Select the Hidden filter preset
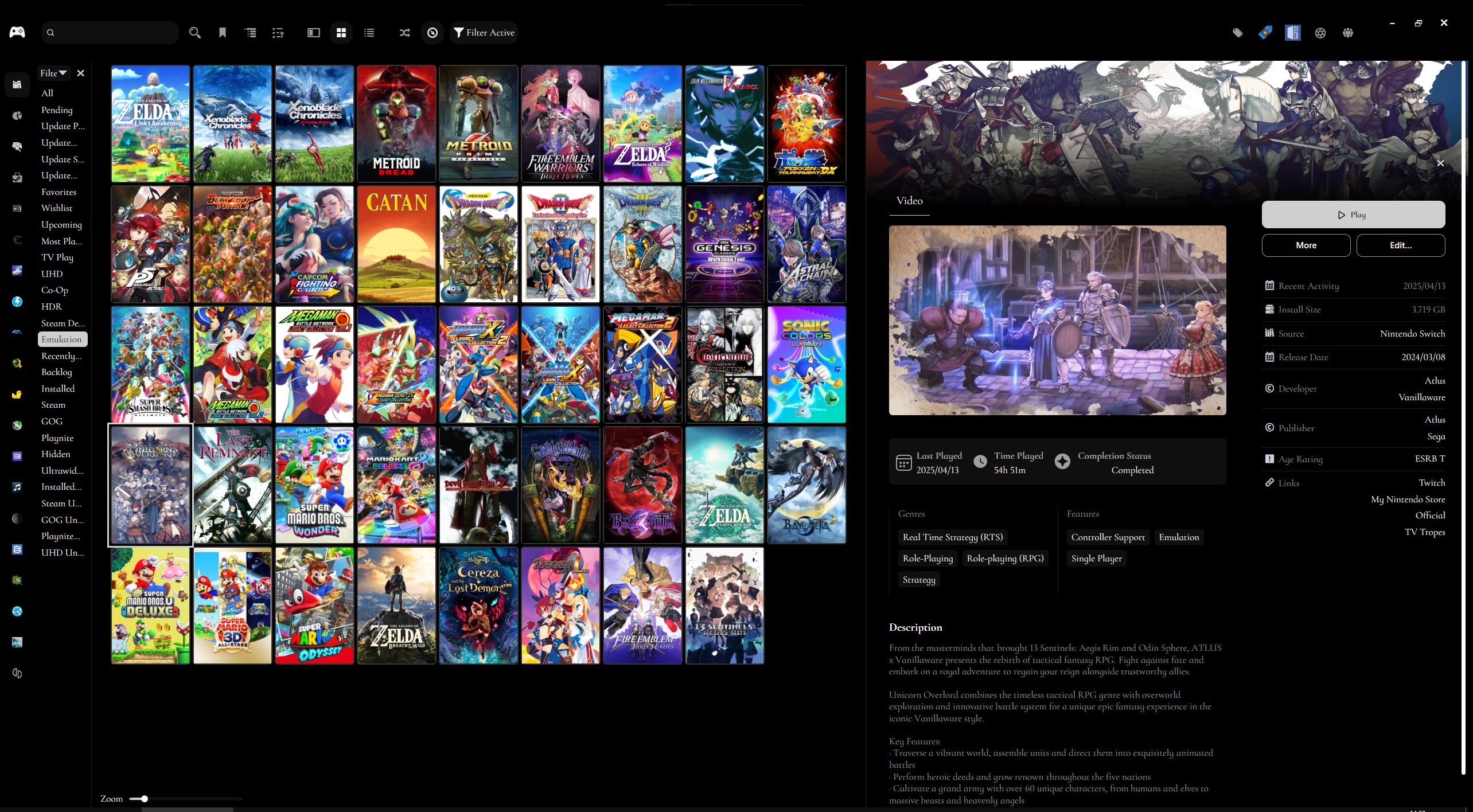1473x812 pixels. coord(56,454)
